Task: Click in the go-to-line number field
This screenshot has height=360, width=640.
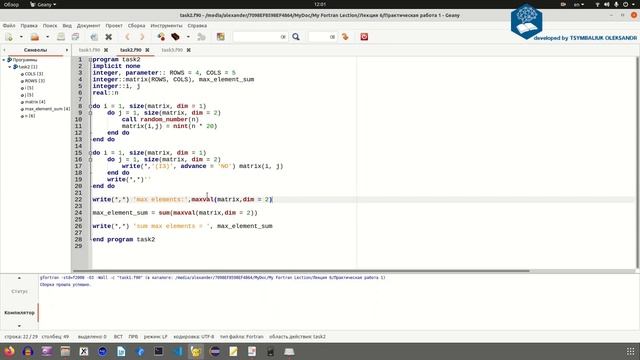Action: (322, 37)
